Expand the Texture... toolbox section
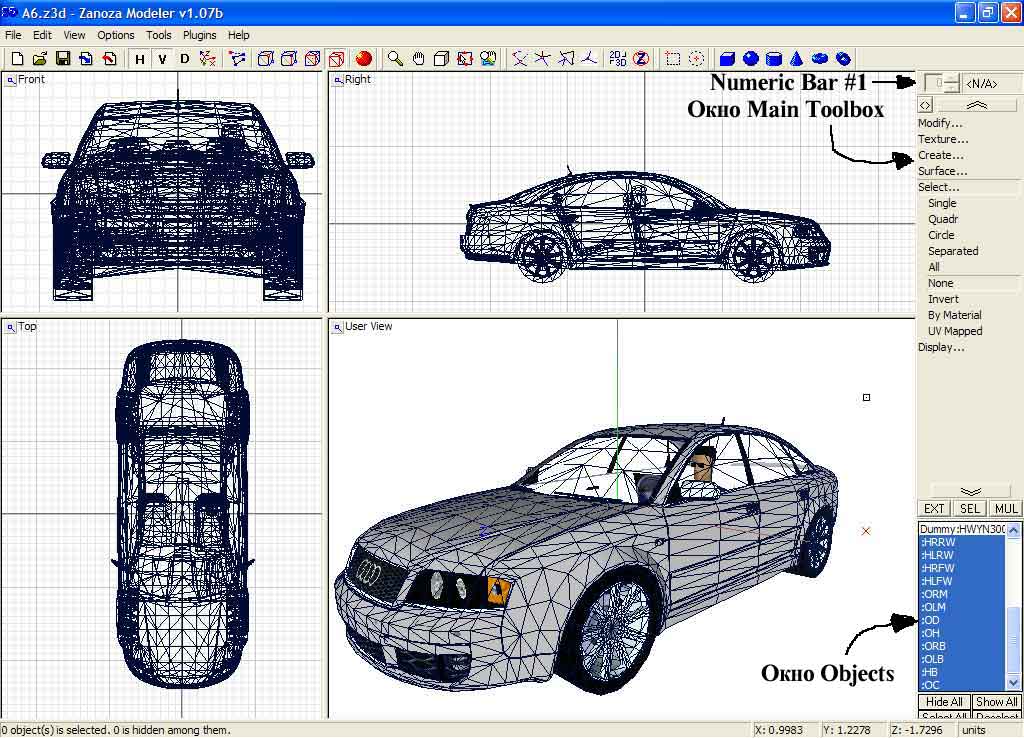Viewport: 1024px width, 738px height. [943, 139]
